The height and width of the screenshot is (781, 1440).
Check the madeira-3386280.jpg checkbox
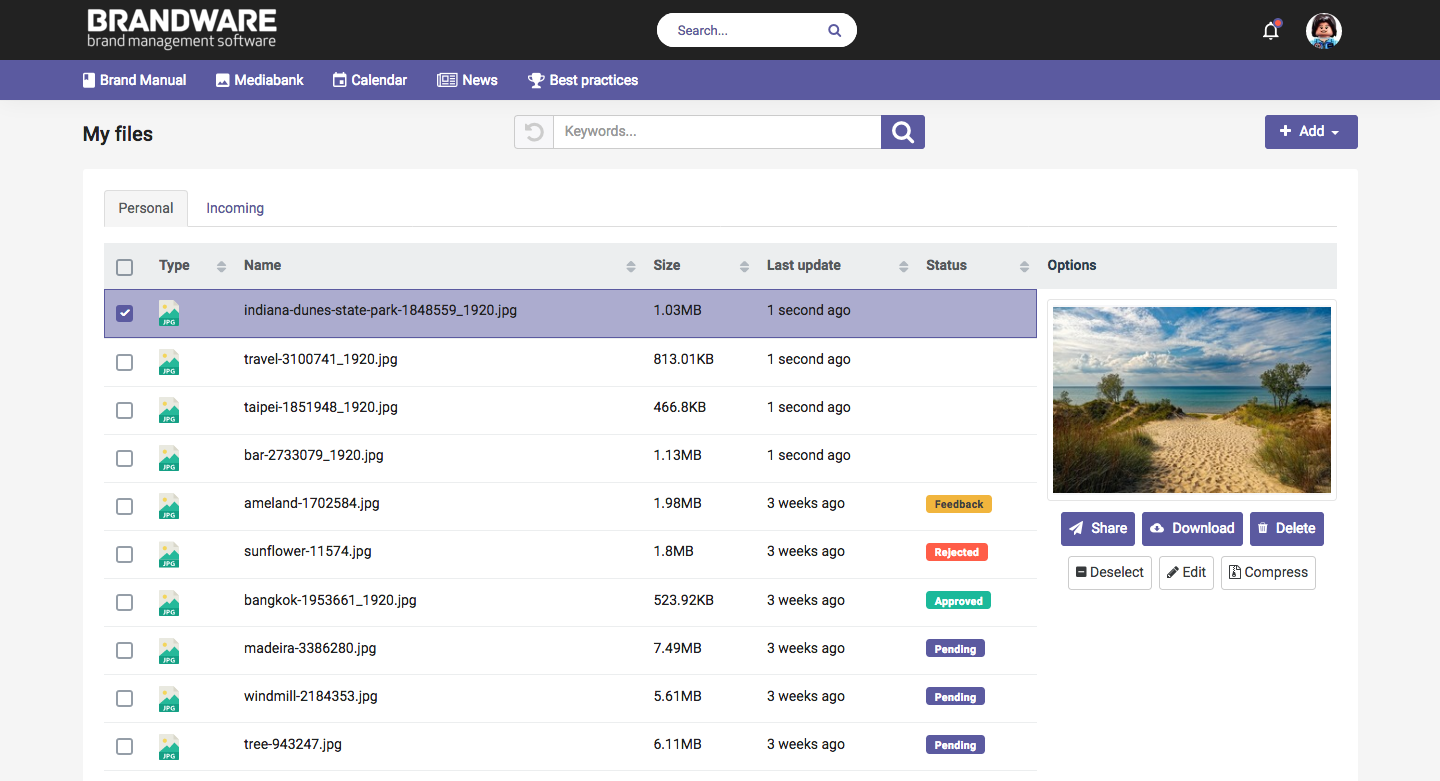124,650
